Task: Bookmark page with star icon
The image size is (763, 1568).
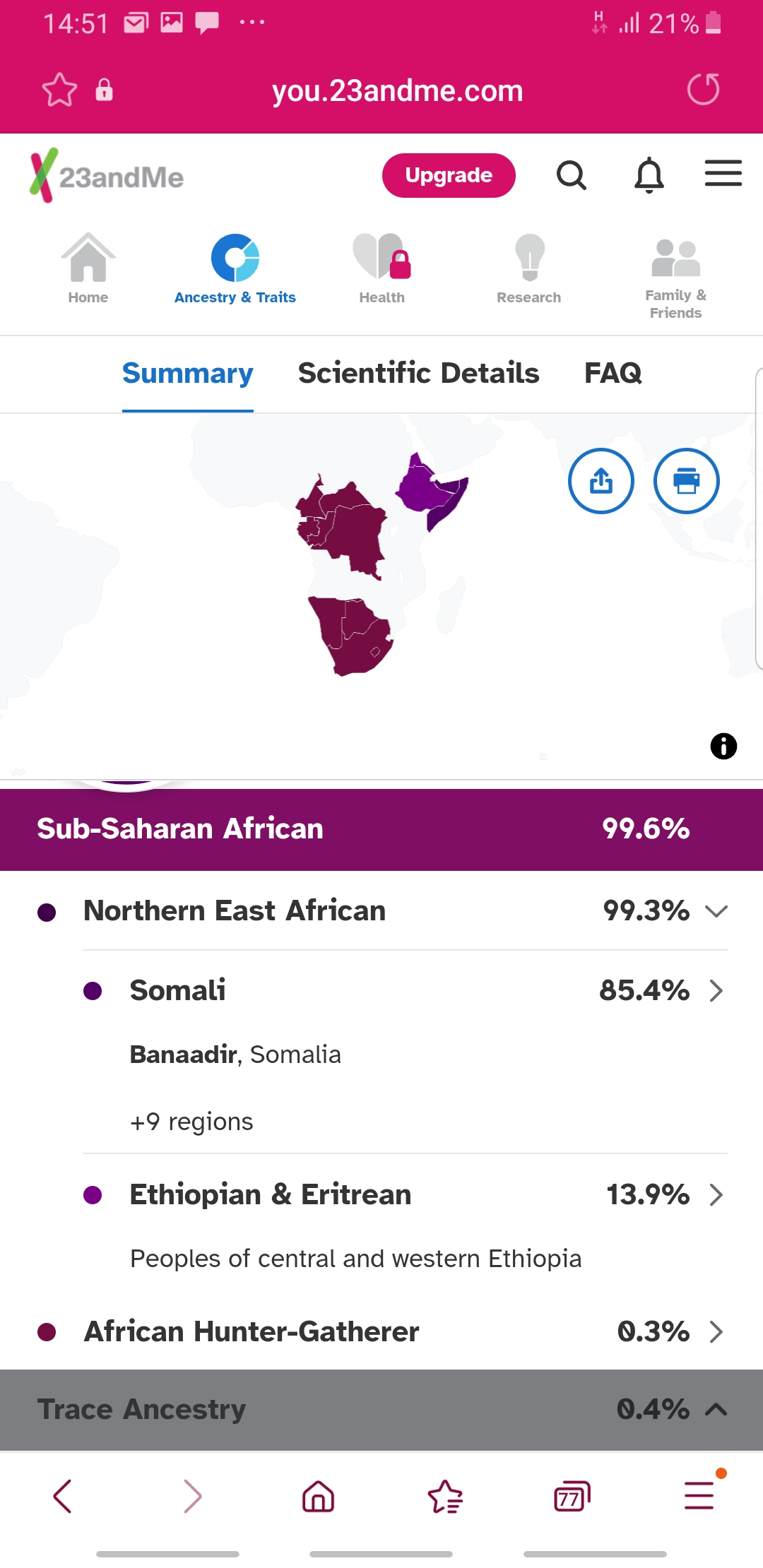Action: (x=59, y=90)
